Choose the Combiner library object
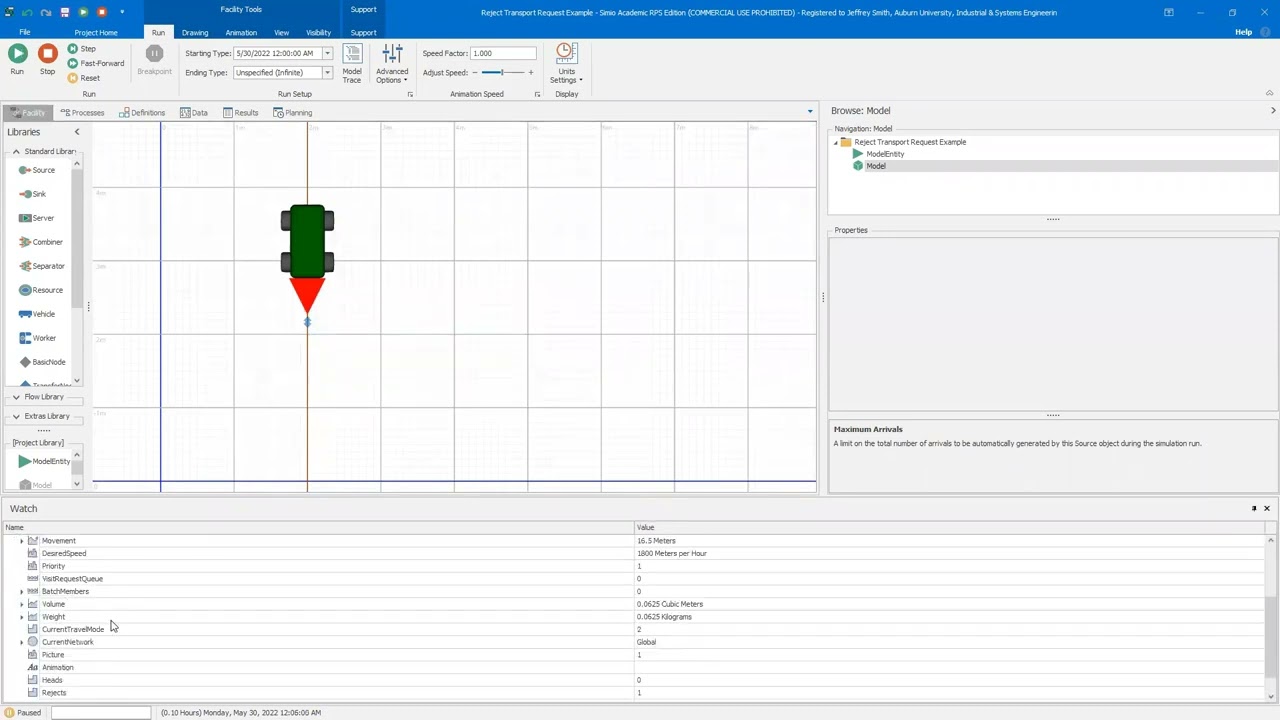This screenshot has width=1280, height=720. 40,242
